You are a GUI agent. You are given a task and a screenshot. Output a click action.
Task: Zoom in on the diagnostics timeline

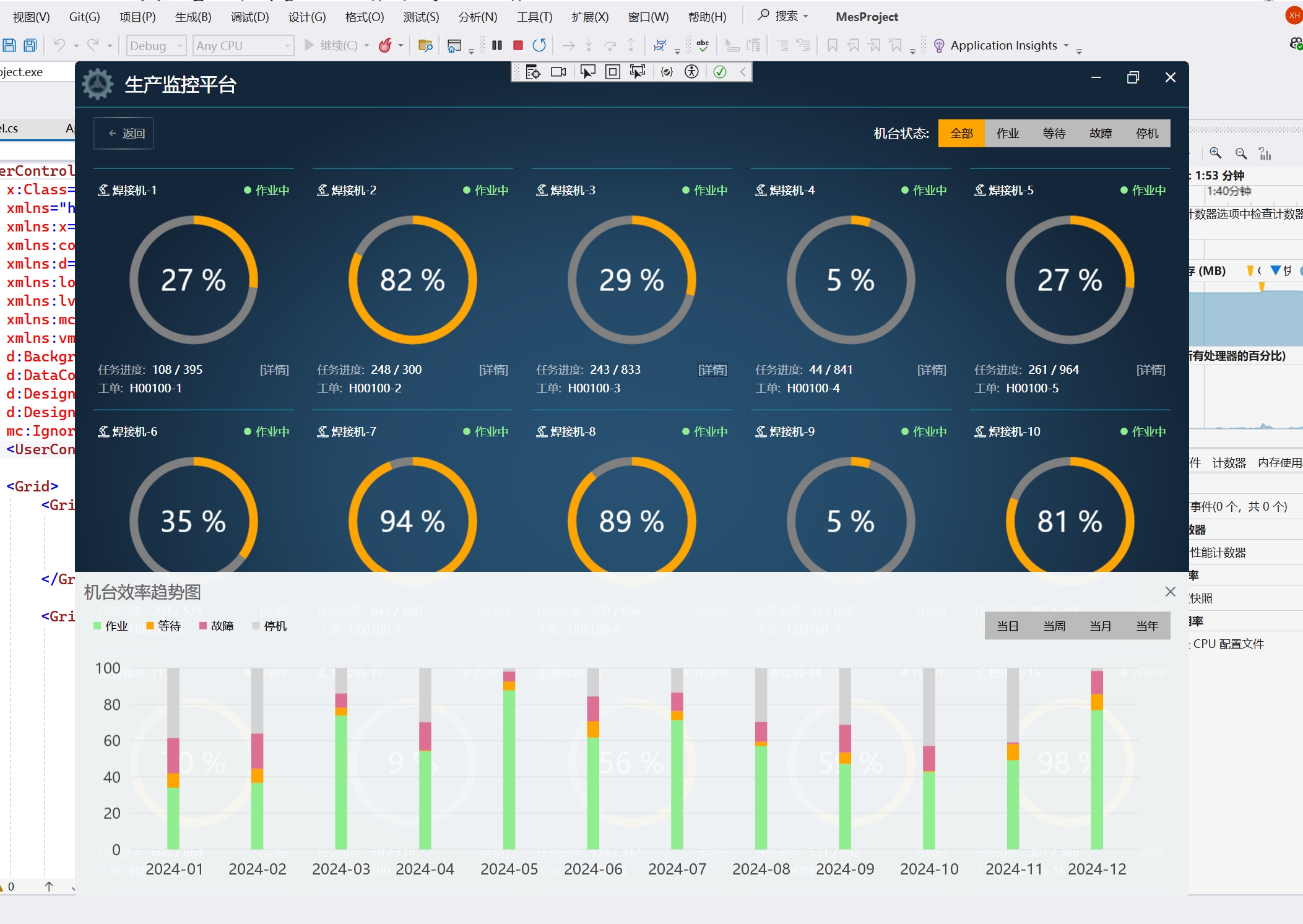(x=1215, y=153)
